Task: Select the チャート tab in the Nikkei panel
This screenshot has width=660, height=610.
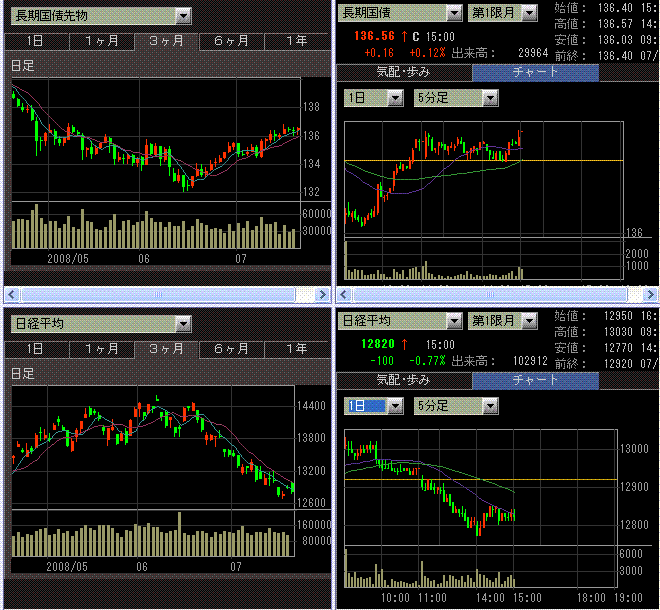Action: tap(535, 381)
